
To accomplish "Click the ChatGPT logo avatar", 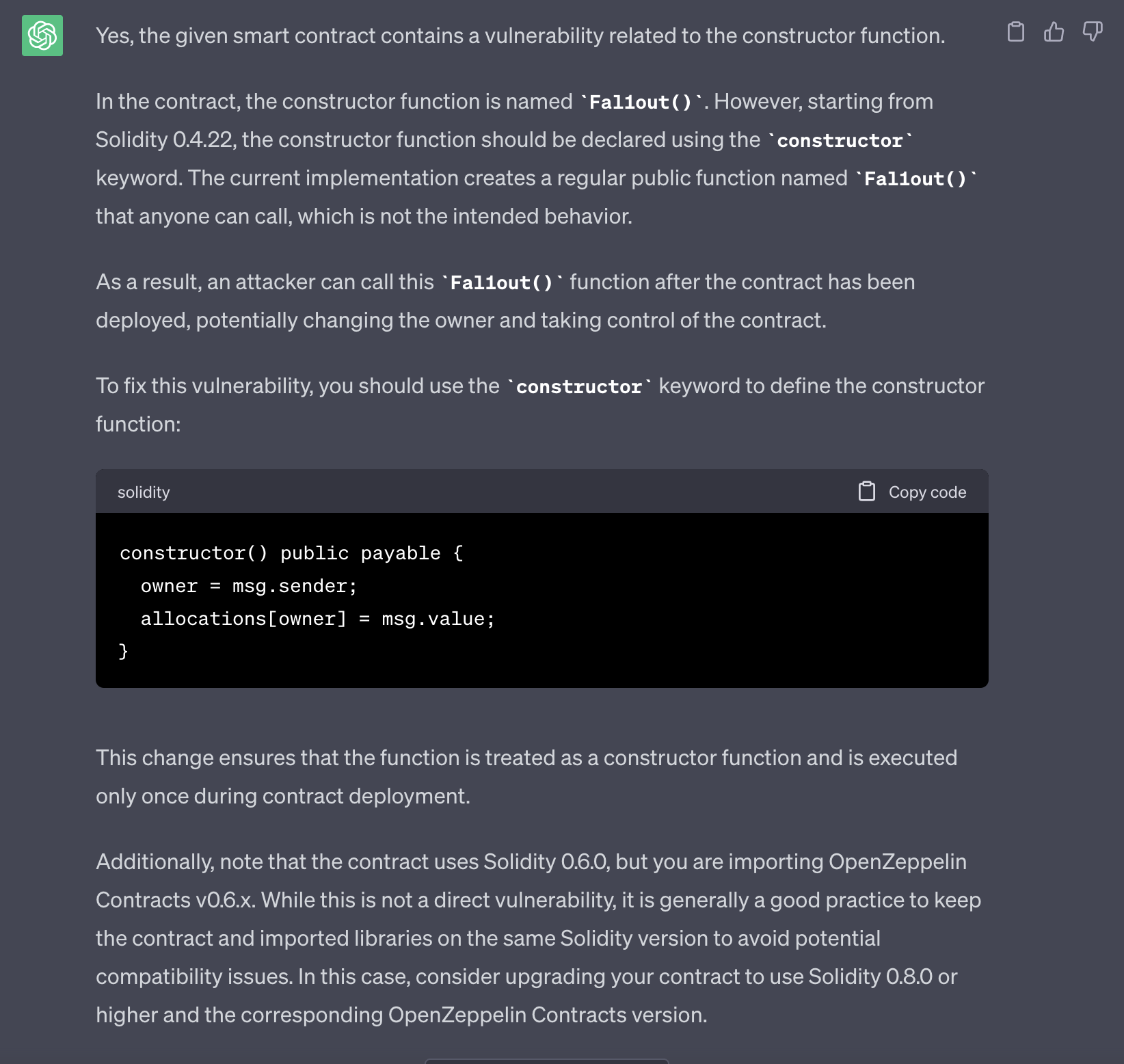I will 42,36.
